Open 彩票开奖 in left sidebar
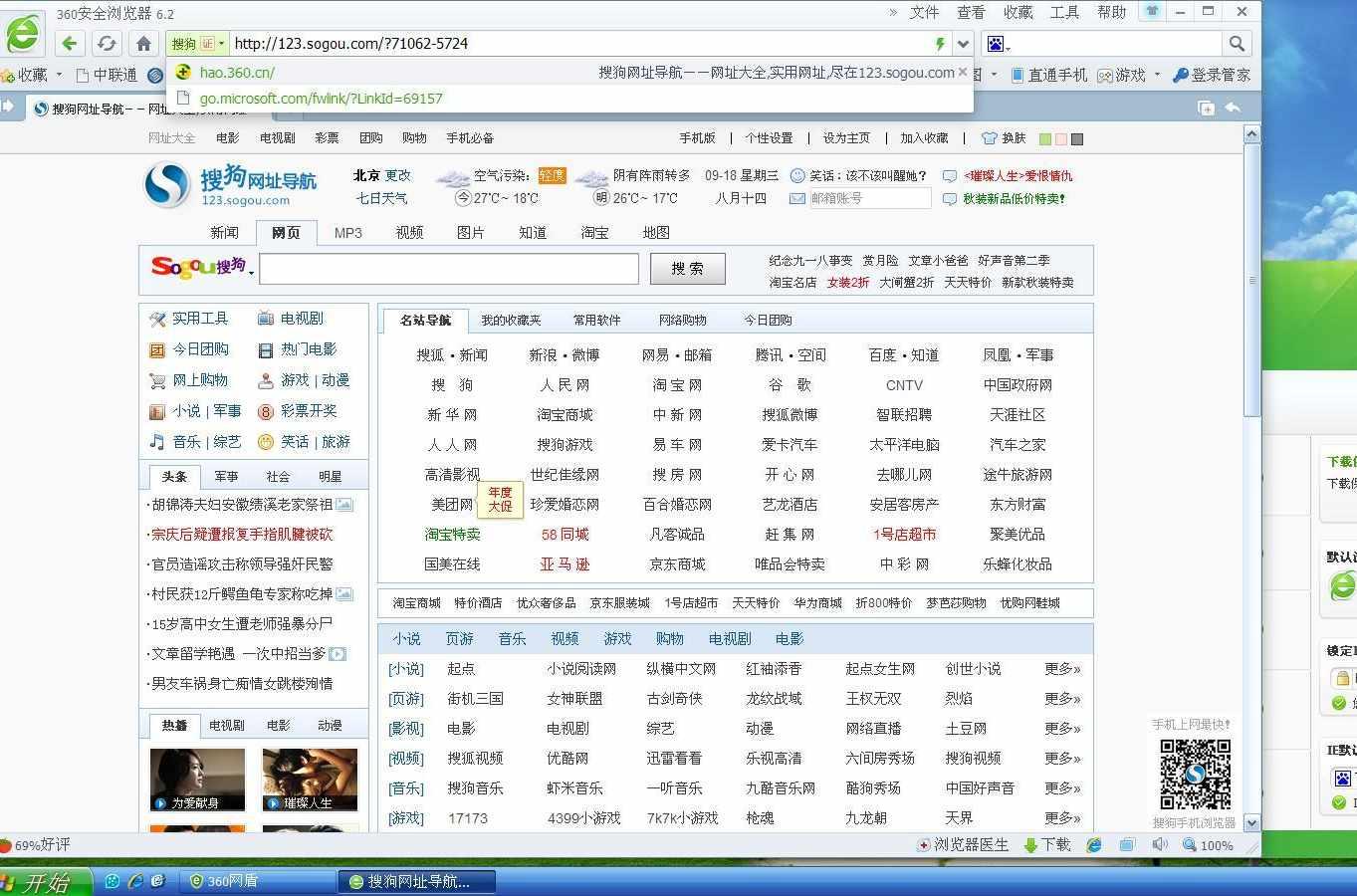The width and height of the screenshot is (1357, 896). [298, 411]
